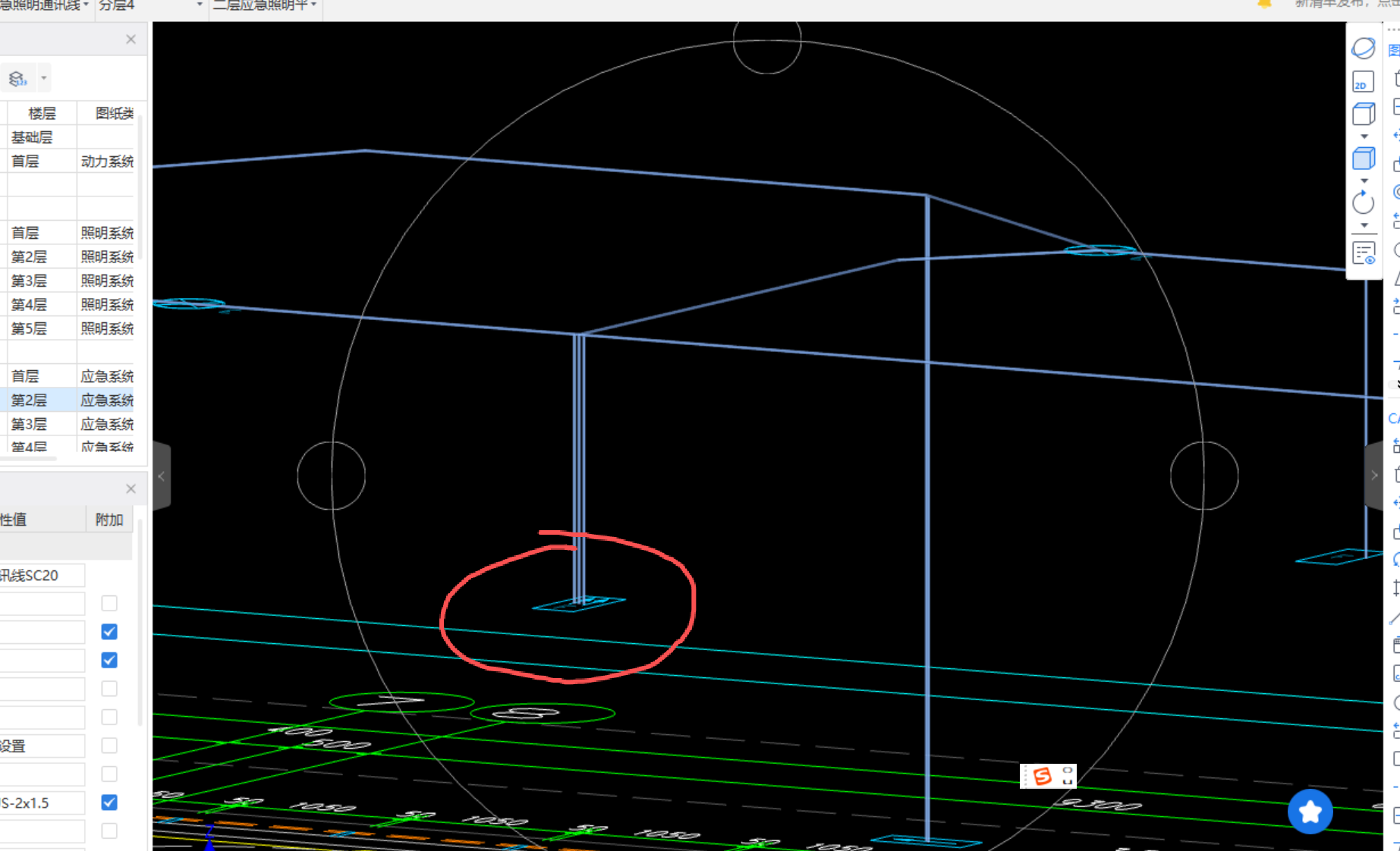Open dropdown under wireframe cube icon
Viewport: 1400px width, 851px height.
[1364, 137]
